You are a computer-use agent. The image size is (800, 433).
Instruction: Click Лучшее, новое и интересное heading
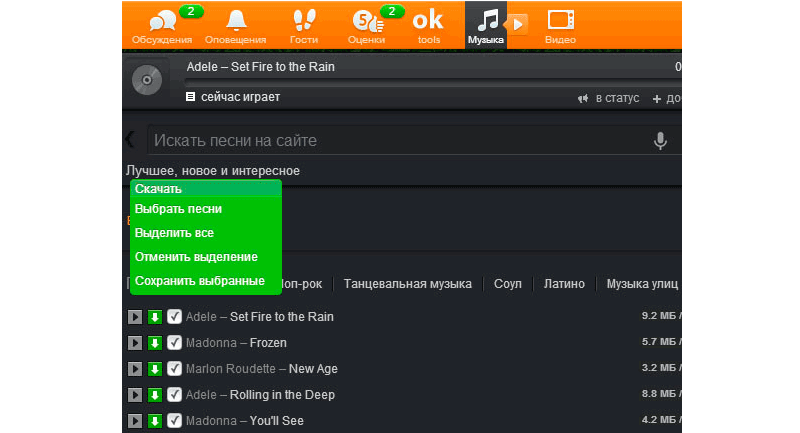tap(213, 171)
